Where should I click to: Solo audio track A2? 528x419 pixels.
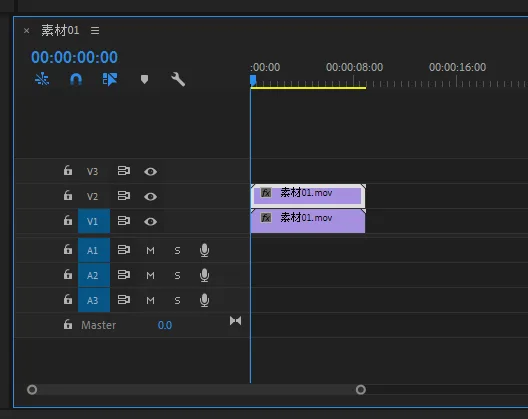pos(177,276)
